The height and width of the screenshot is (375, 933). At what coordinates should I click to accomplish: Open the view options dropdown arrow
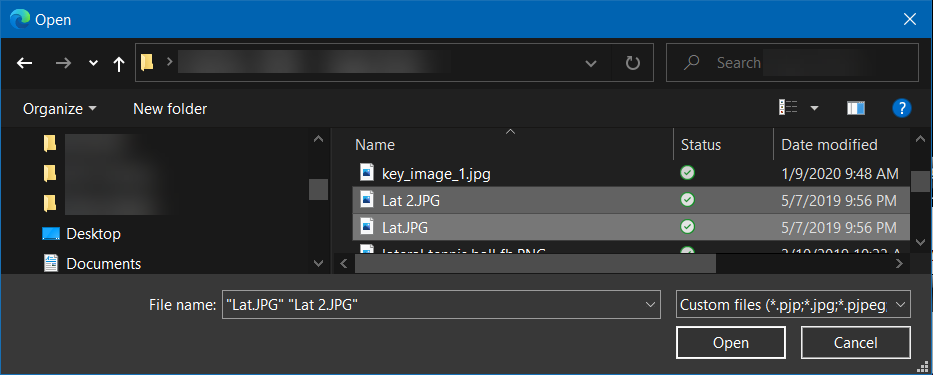(x=814, y=108)
